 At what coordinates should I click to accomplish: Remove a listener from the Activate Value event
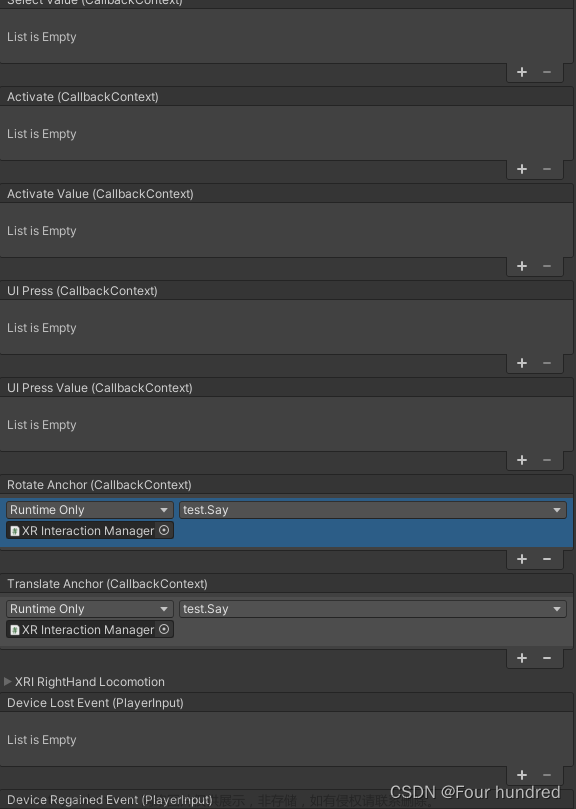coord(546,265)
